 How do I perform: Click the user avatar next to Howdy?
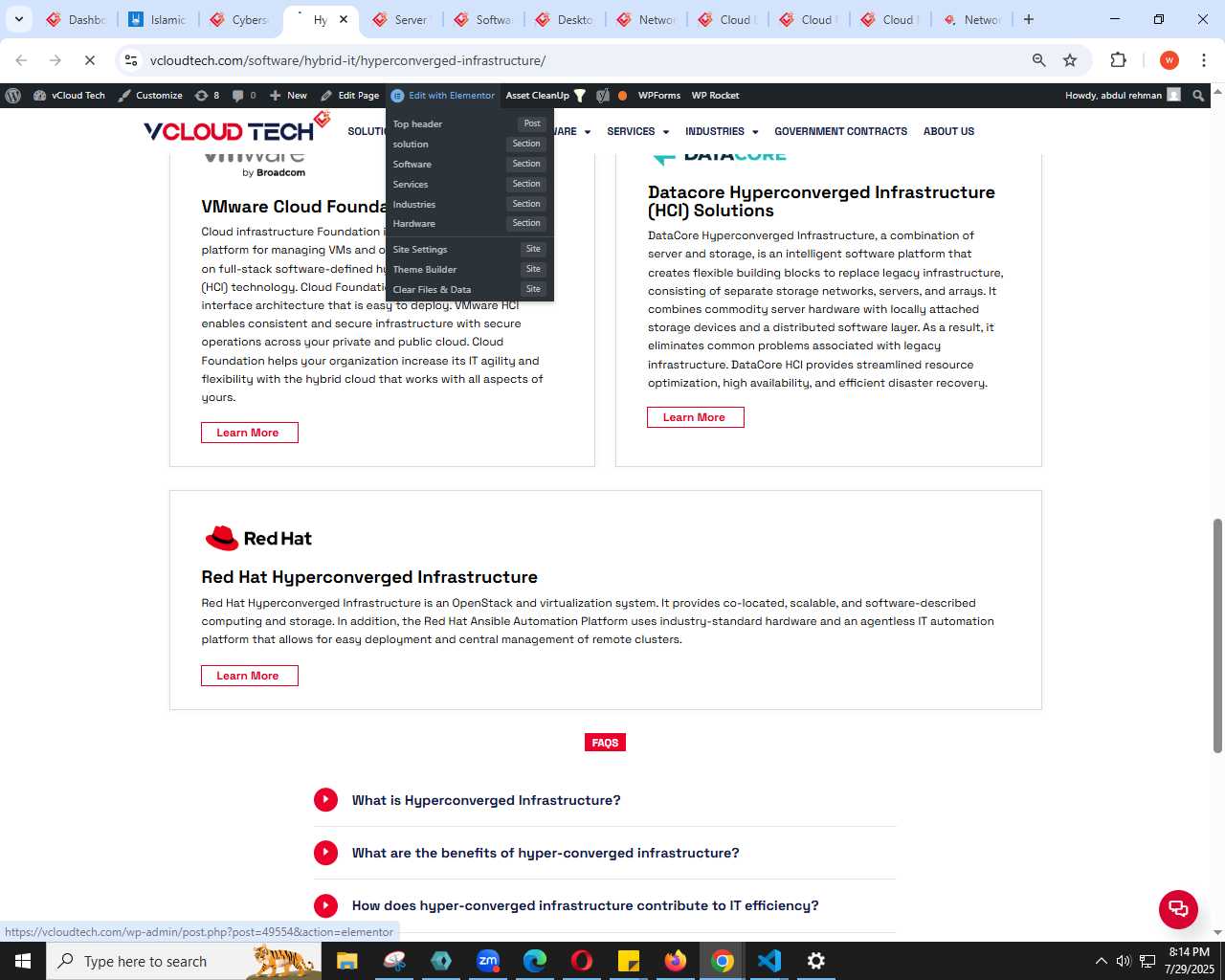(1174, 96)
